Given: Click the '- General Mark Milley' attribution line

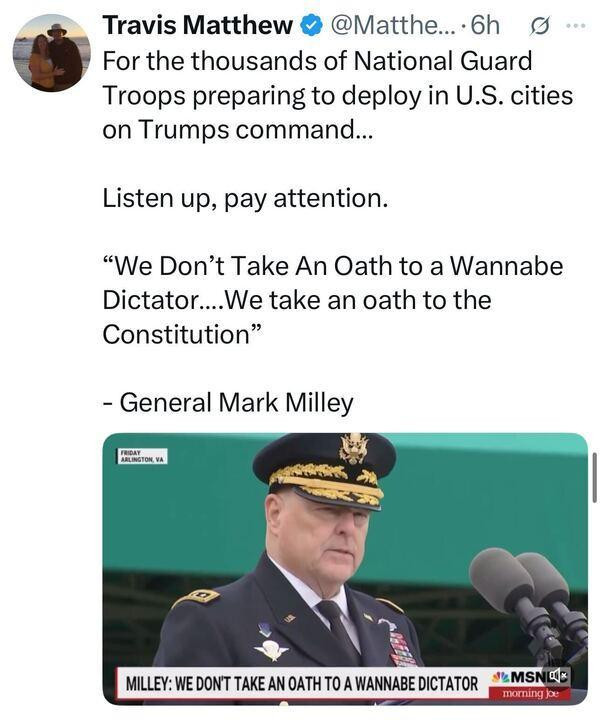Looking at the screenshot, I should (228, 403).
